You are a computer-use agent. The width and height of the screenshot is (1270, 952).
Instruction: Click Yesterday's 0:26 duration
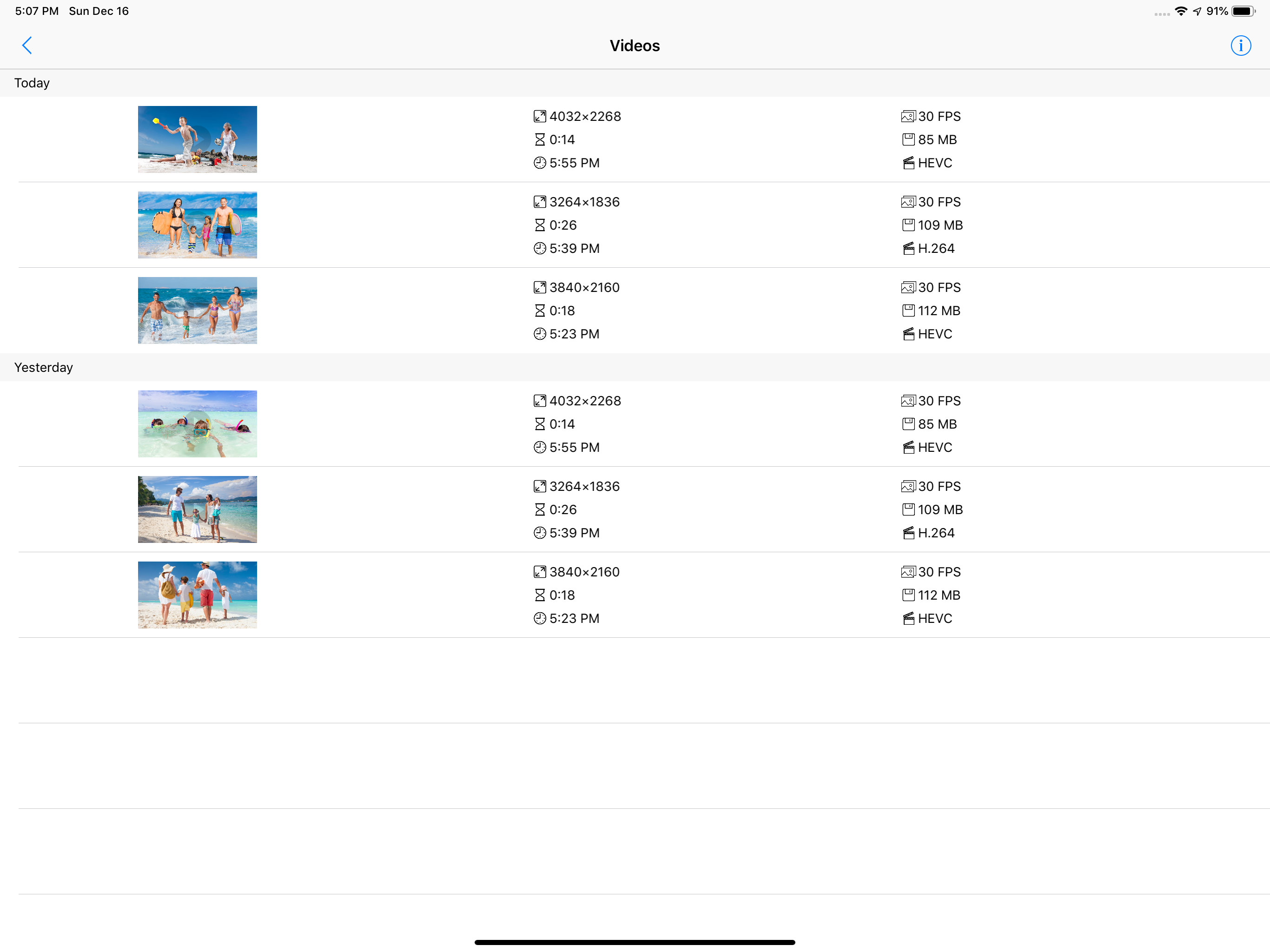[x=562, y=509]
